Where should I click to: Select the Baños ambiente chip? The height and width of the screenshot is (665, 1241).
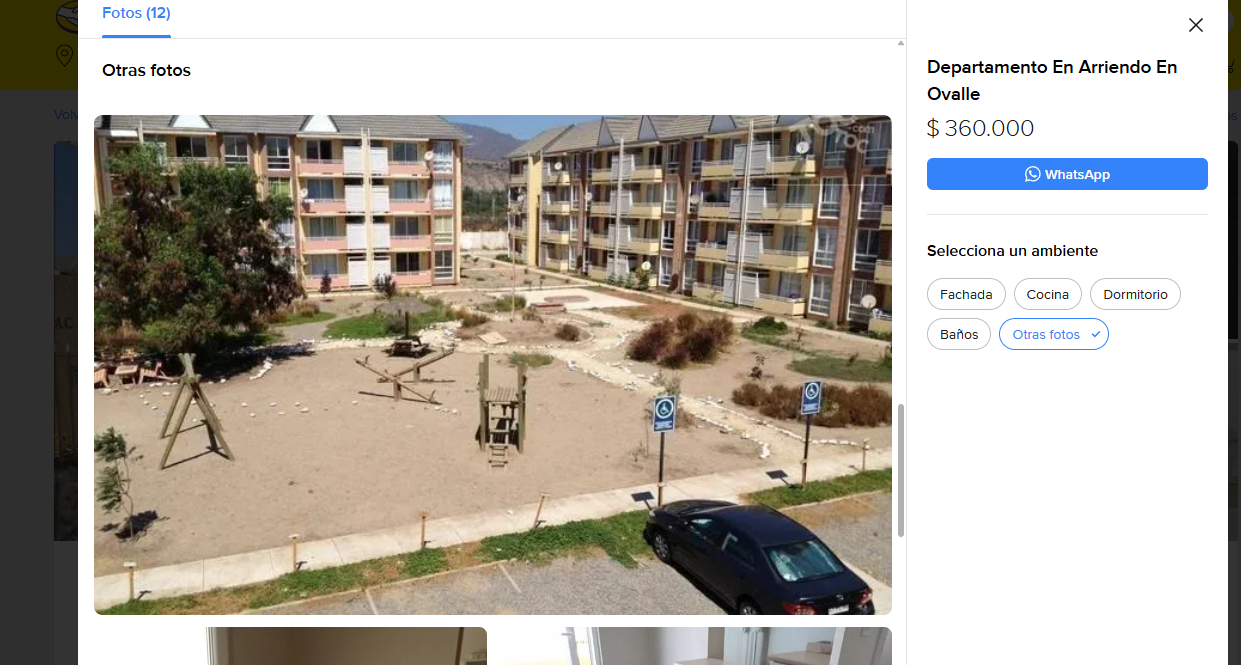click(959, 335)
